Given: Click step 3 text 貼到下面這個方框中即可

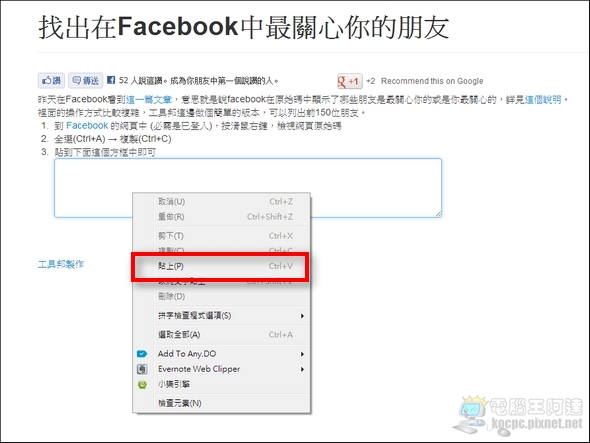Looking at the screenshot, I should pos(105,152).
